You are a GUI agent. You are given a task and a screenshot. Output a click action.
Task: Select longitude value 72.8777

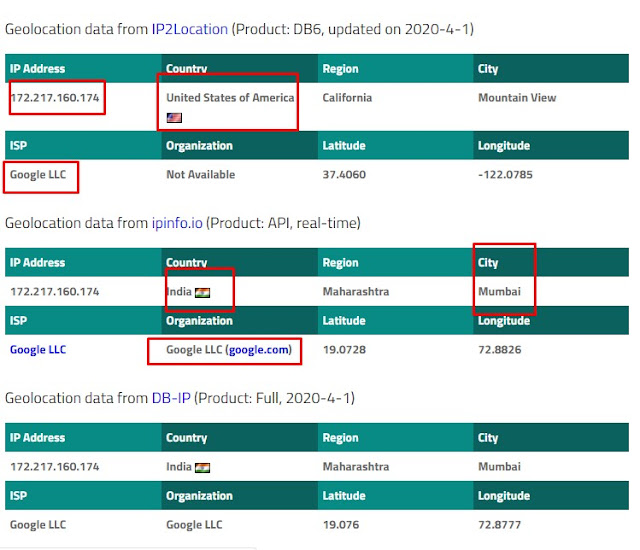click(x=500, y=525)
